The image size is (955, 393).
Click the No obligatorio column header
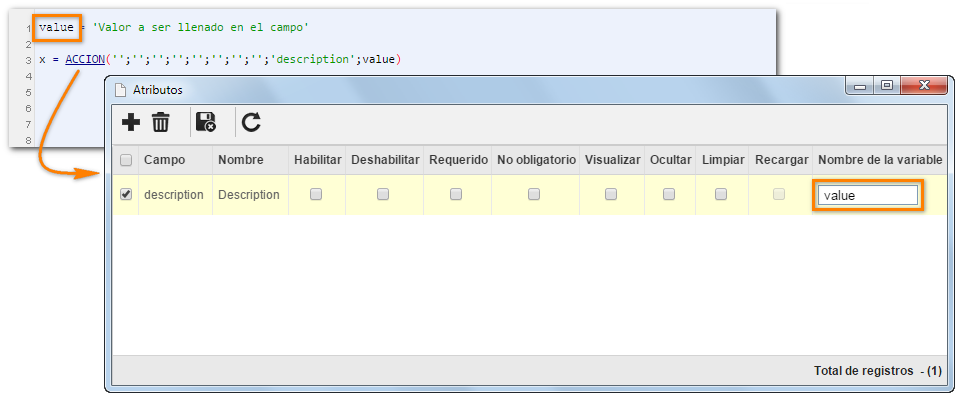coord(536,160)
